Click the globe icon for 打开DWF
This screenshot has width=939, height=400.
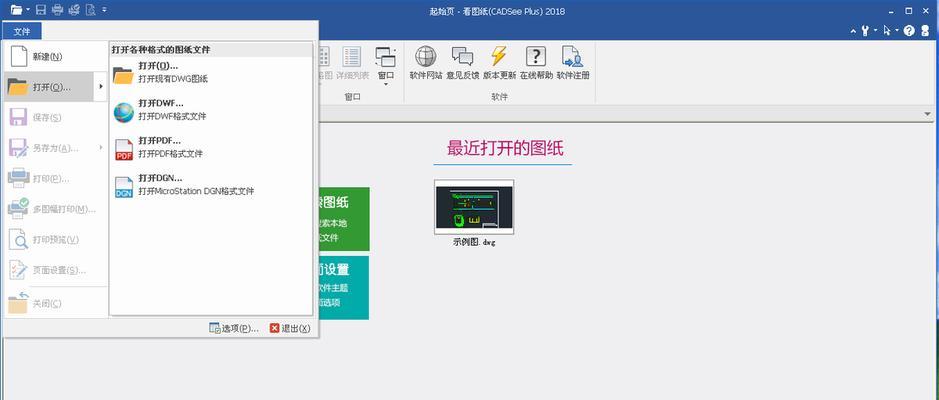[123, 112]
